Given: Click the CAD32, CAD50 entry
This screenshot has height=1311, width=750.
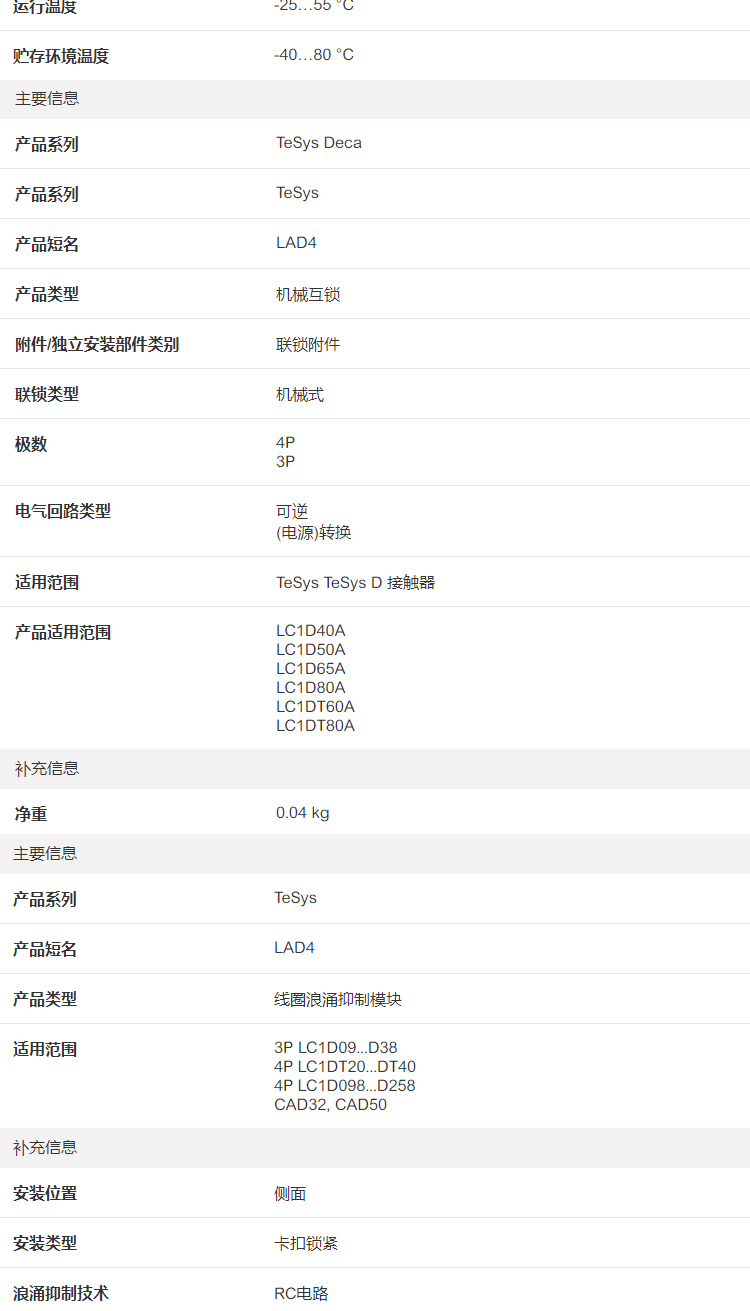Looking at the screenshot, I should click(x=330, y=1105).
